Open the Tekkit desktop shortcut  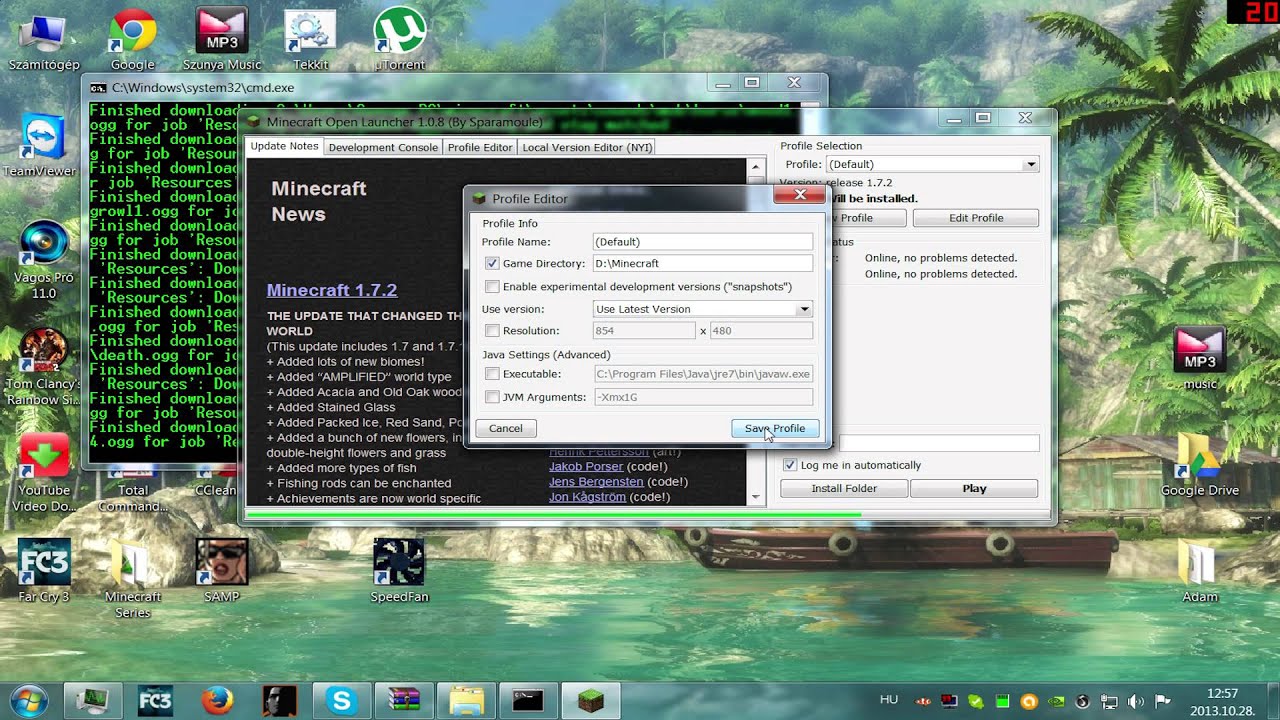tap(310, 40)
